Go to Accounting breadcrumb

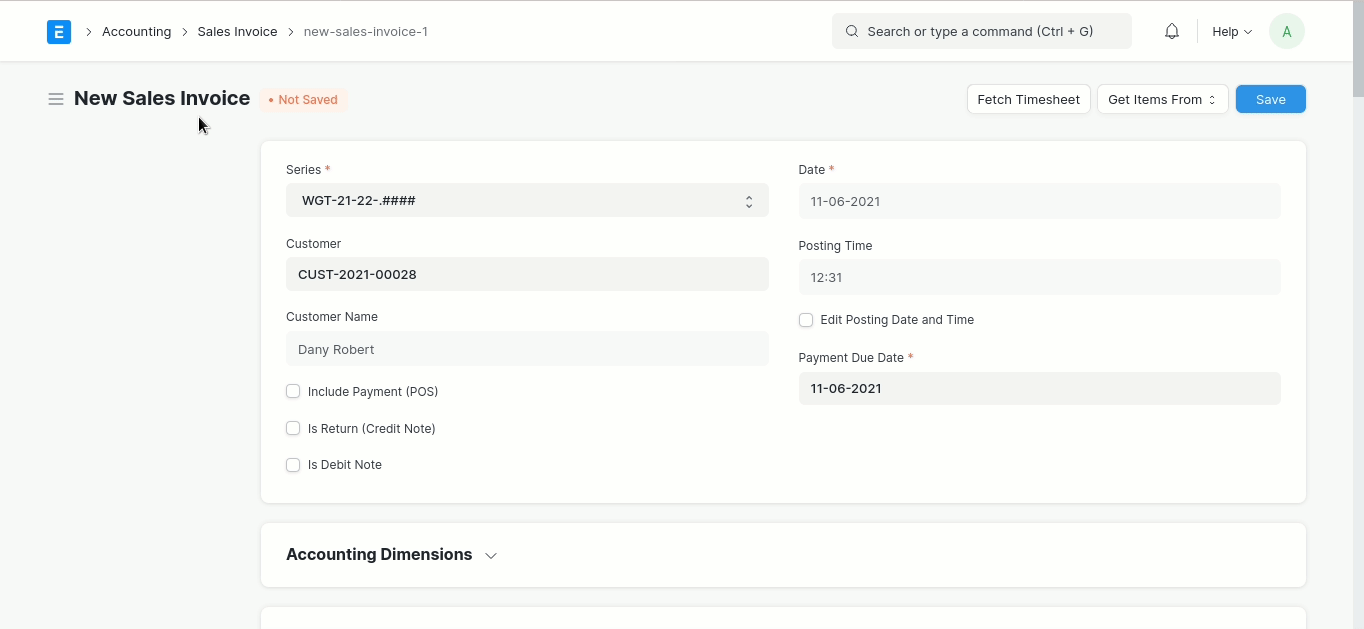pos(136,32)
